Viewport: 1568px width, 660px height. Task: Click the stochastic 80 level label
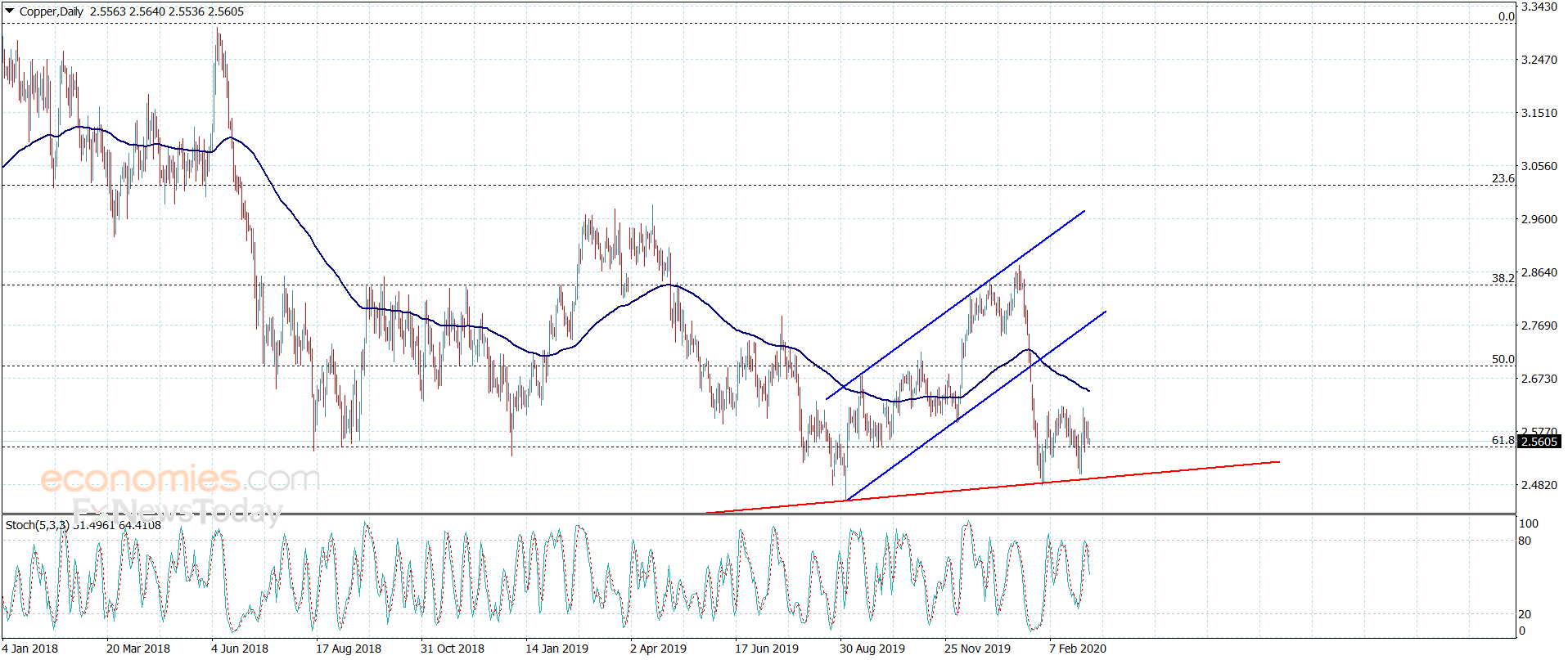point(1525,541)
